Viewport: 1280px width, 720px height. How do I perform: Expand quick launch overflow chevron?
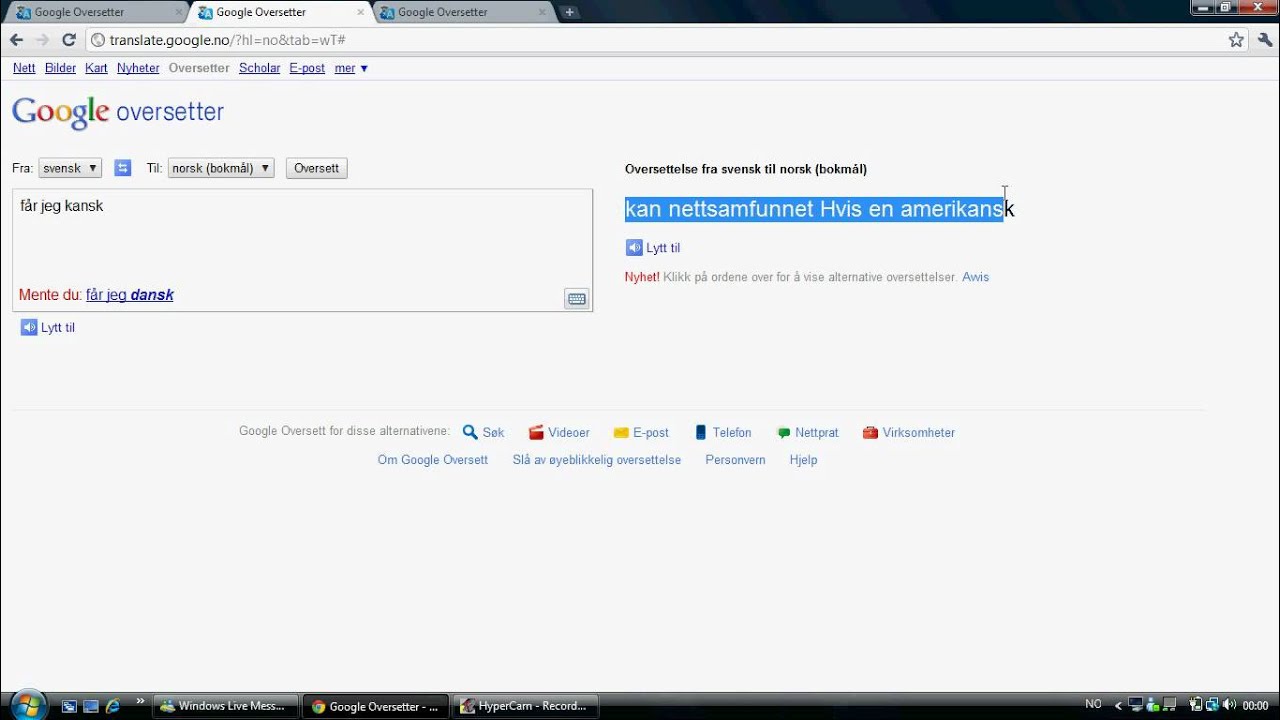140,701
